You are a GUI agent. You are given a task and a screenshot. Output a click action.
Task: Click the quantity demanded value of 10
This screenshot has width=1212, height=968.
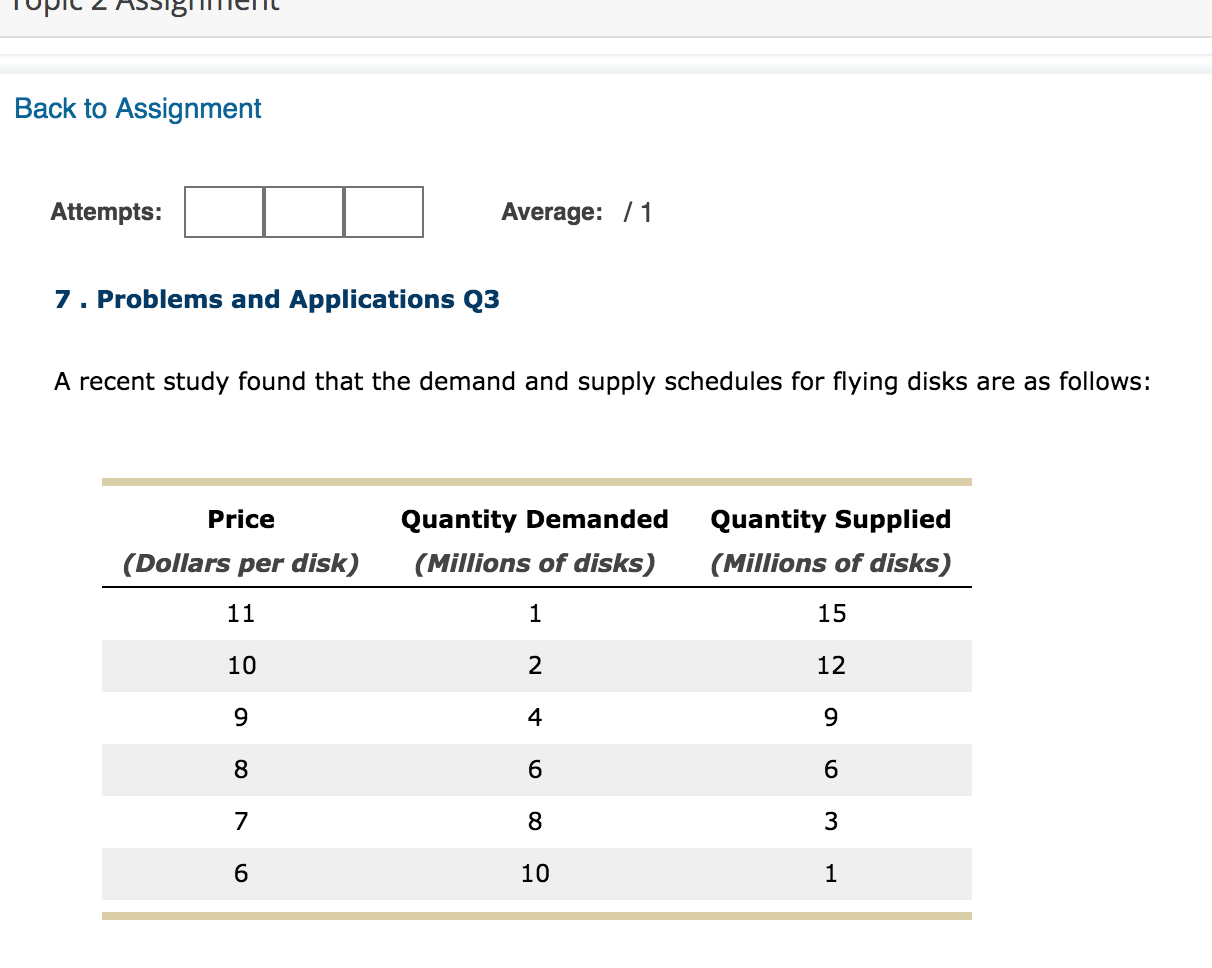[x=534, y=873]
